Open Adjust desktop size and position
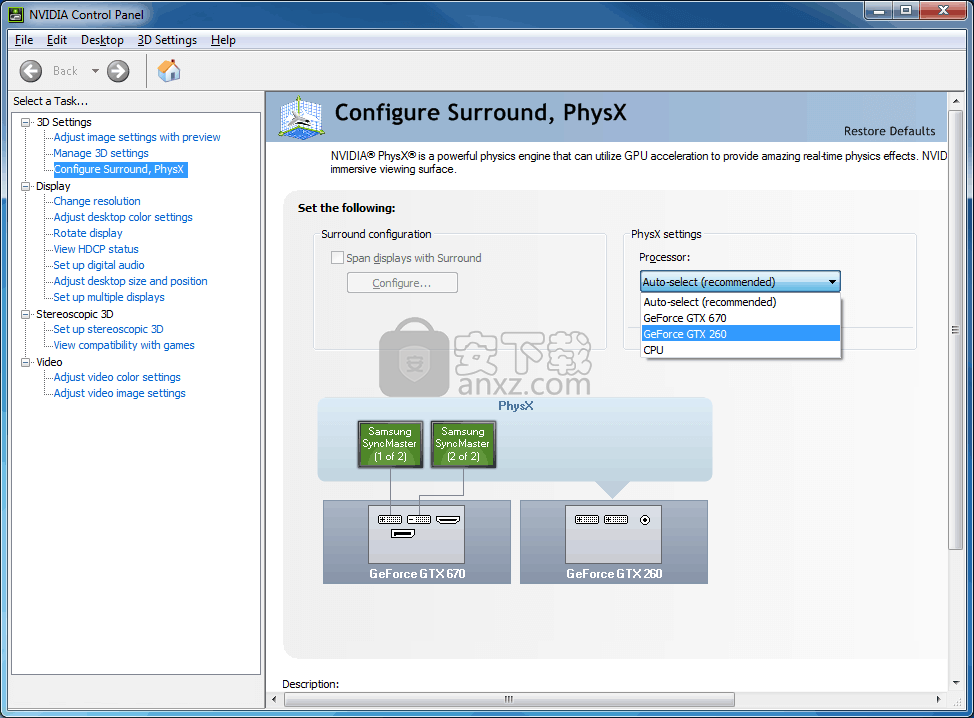Image resolution: width=974 pixels, height=718 pixels. 130,281
